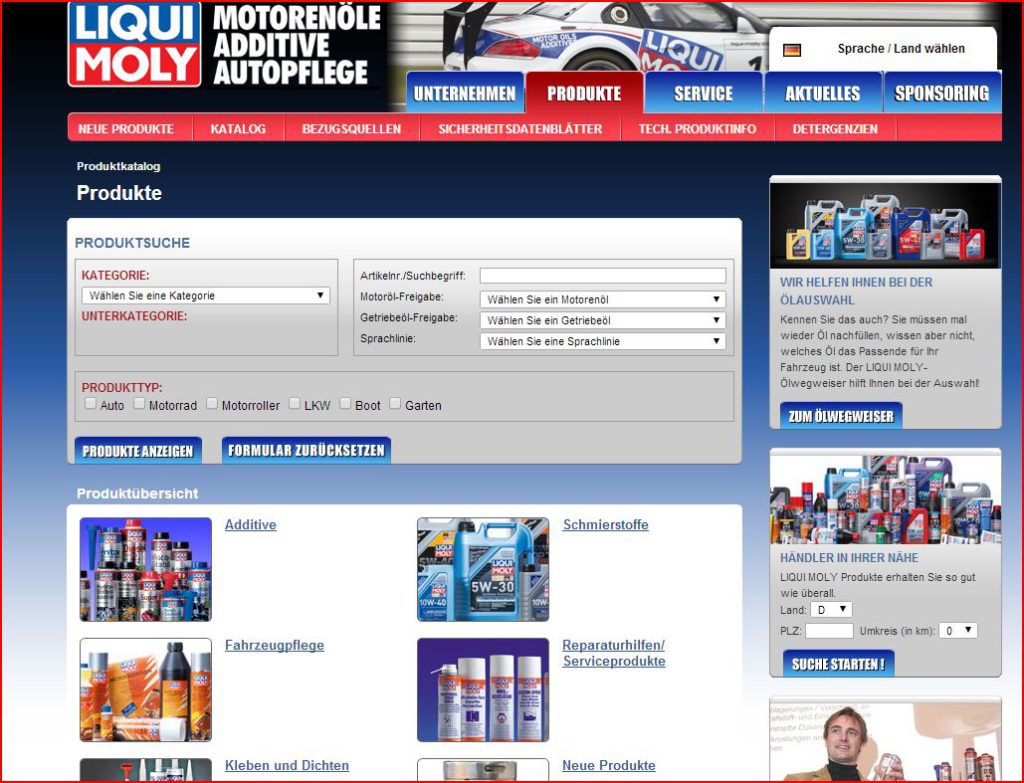The height and width of the screenshot is (783, 1024).
Task: Expand the Motoröl-Freigabe dropdown
Action: [602, 300]
